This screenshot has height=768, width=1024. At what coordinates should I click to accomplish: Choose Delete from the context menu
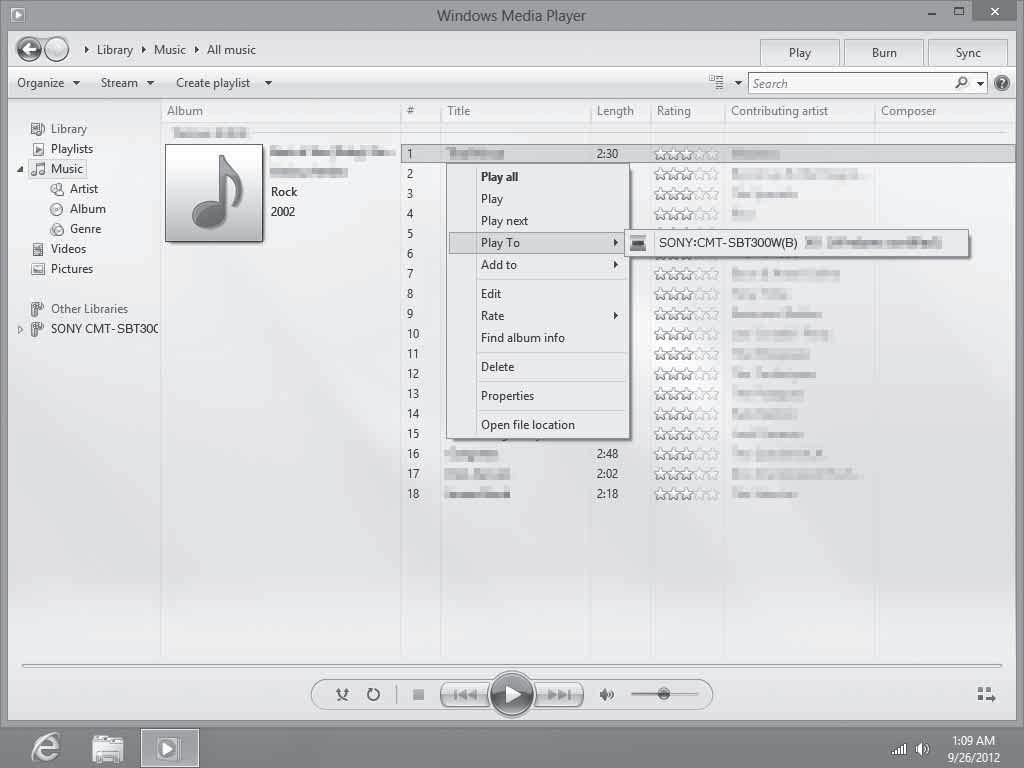(x=538, y=367)
